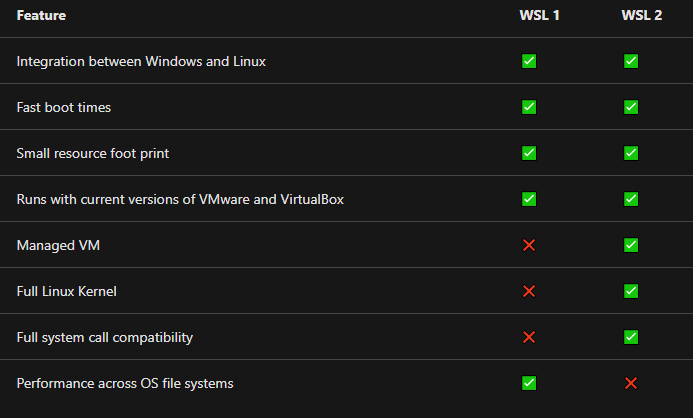
Task: Click WSL 2 red X for file system performance
Action: pos(631,383)
